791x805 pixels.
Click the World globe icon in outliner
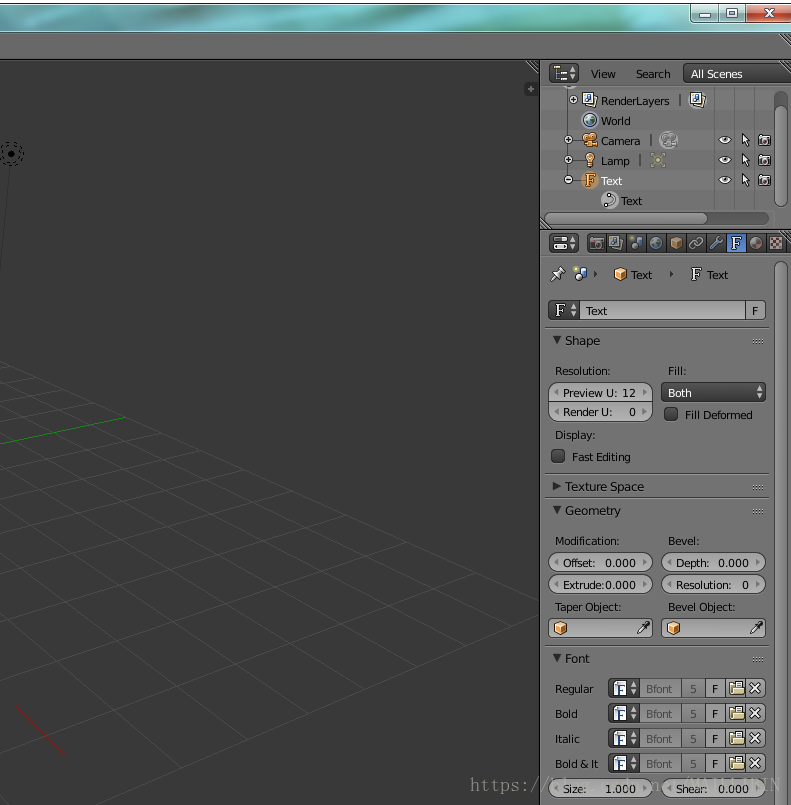[x=590, y=120]
